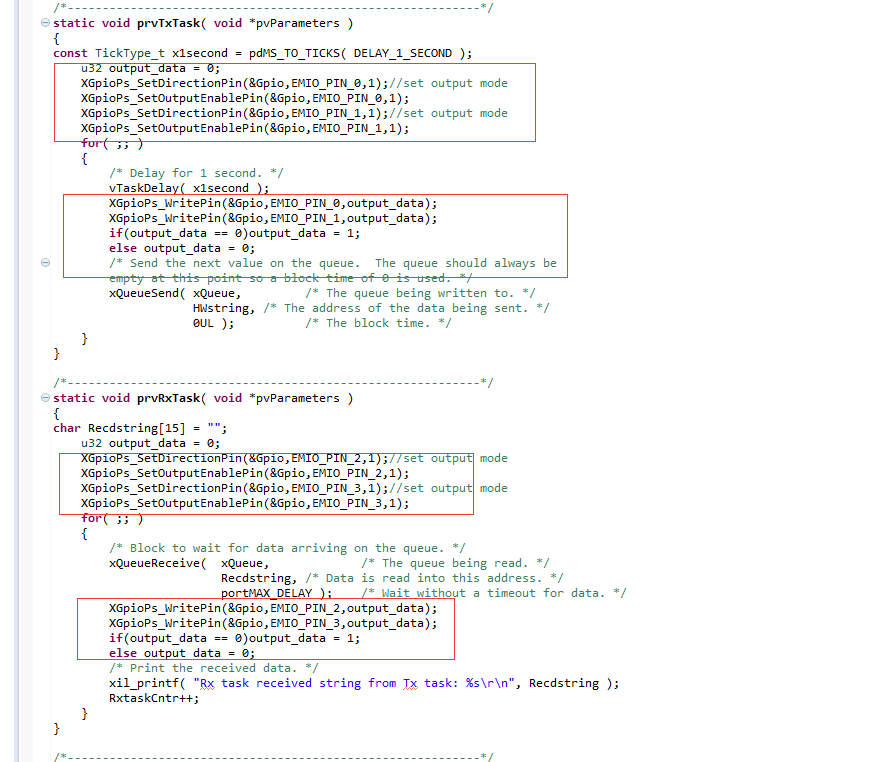870x762 pixels.
Task: Click 'xQueueReceive(' call
Action: 158,563
